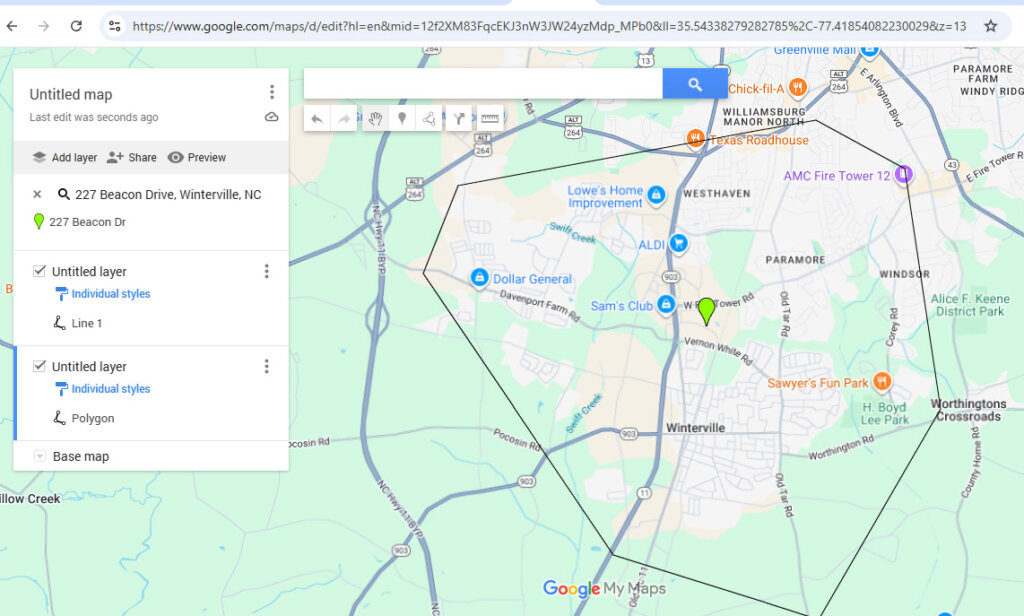Screen dimensions: 1024x616
Task: Select the Add directions tool
Action: (459, 119)
